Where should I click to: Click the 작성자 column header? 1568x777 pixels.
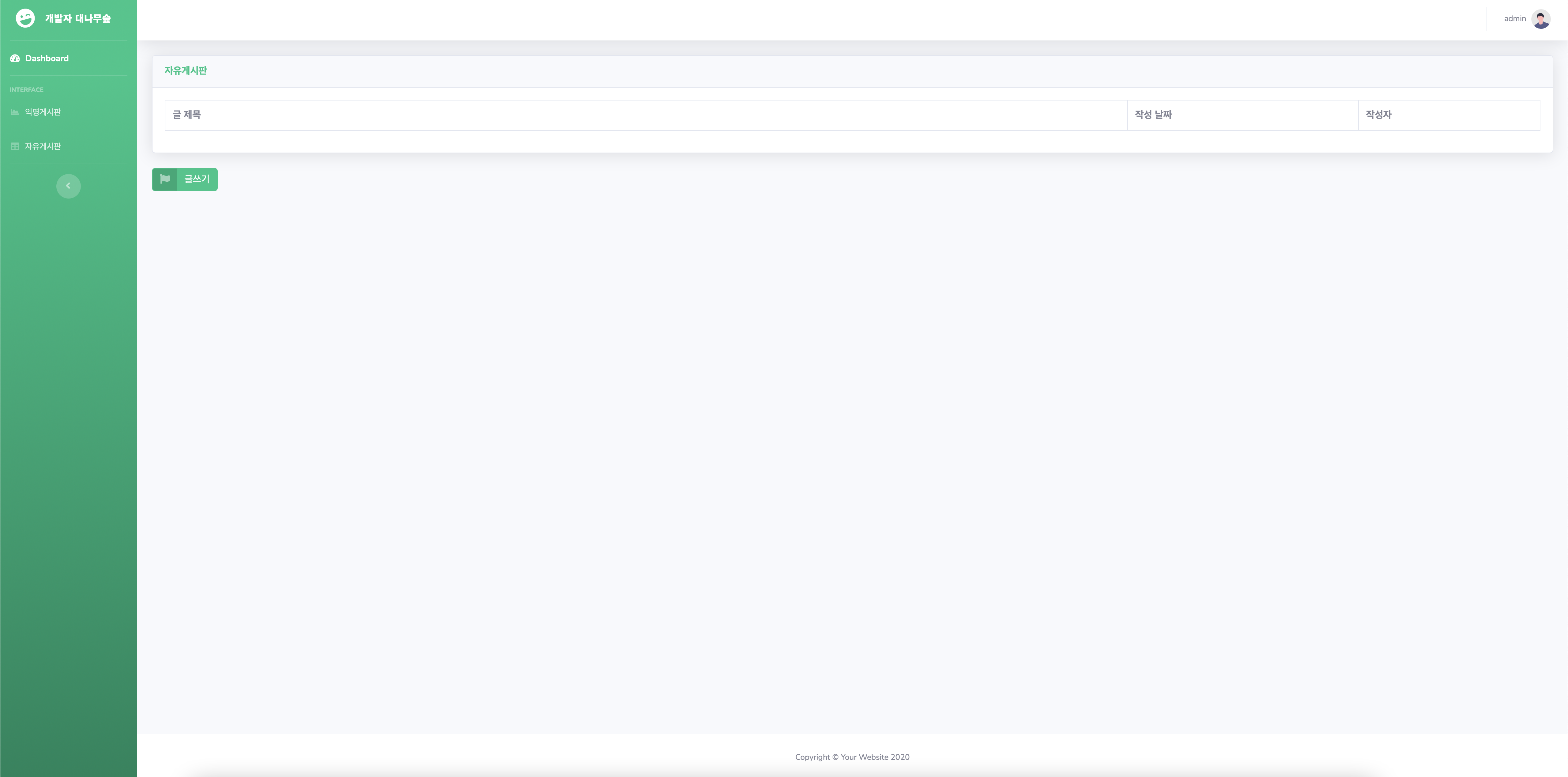pyautogui.click(x=1449, y=115)
